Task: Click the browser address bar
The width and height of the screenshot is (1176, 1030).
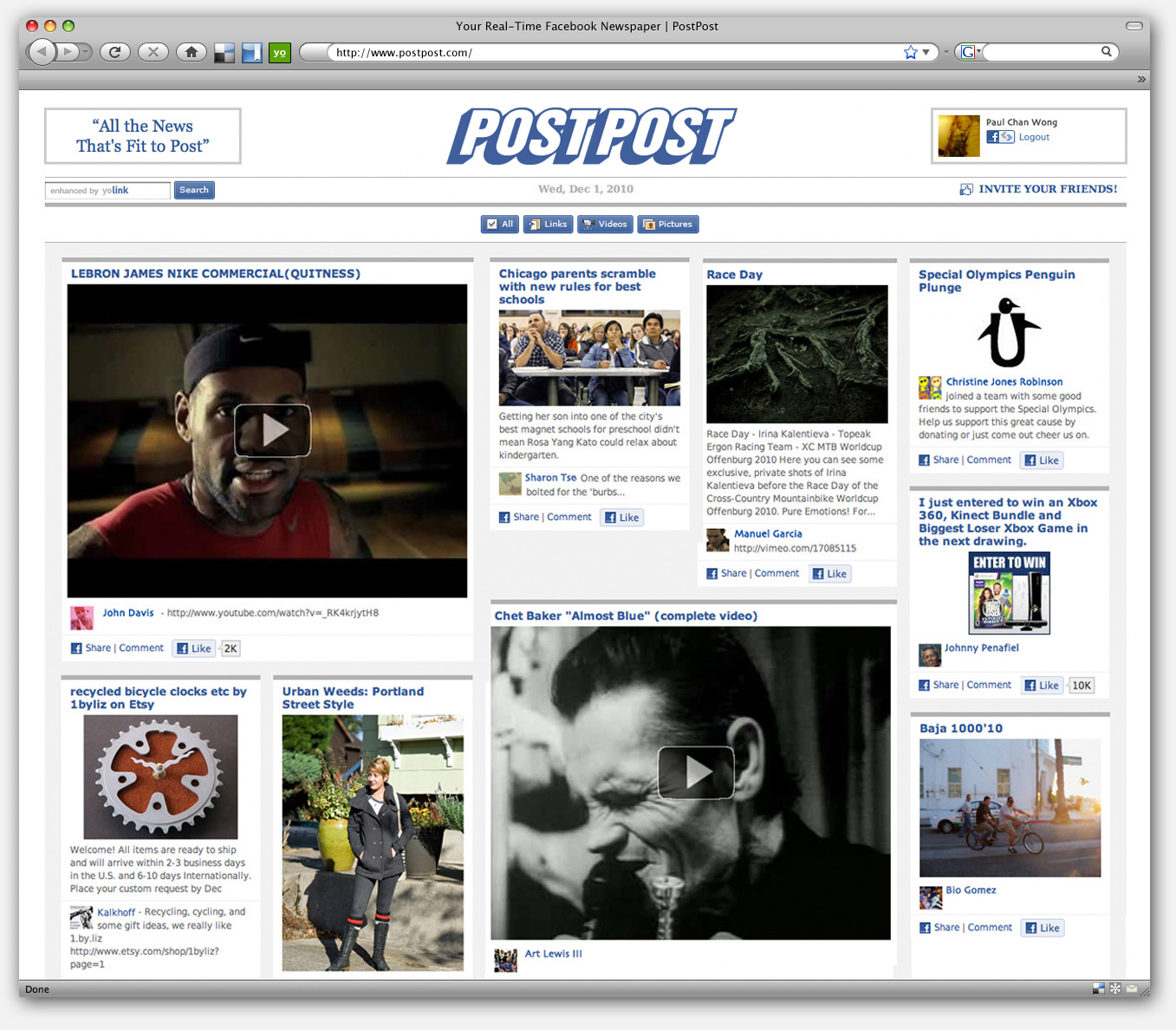Action: tap(615, 52)
